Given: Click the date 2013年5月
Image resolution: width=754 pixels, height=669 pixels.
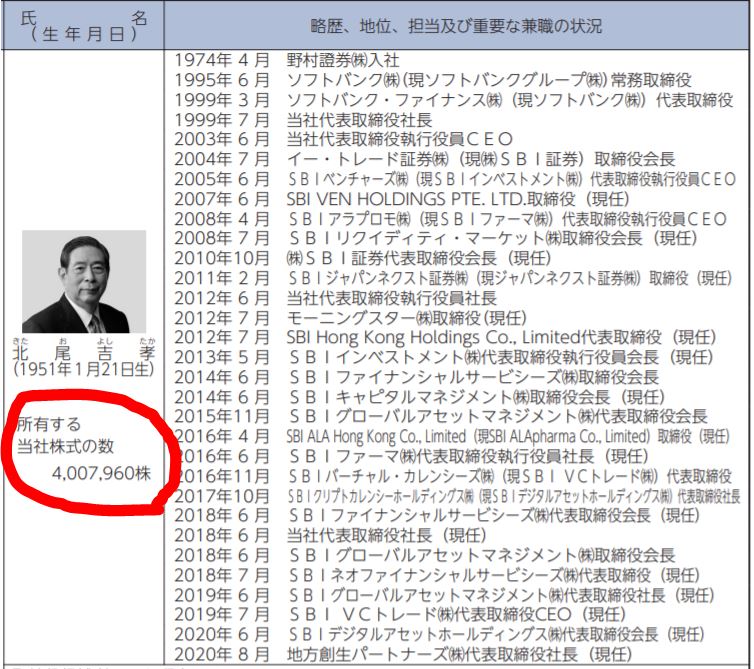Looking at the screenshot, I should [x=222, y=357].
